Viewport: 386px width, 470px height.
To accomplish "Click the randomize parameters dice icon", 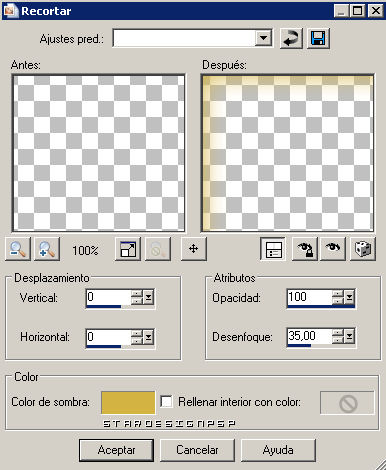I will click(363, 249).
